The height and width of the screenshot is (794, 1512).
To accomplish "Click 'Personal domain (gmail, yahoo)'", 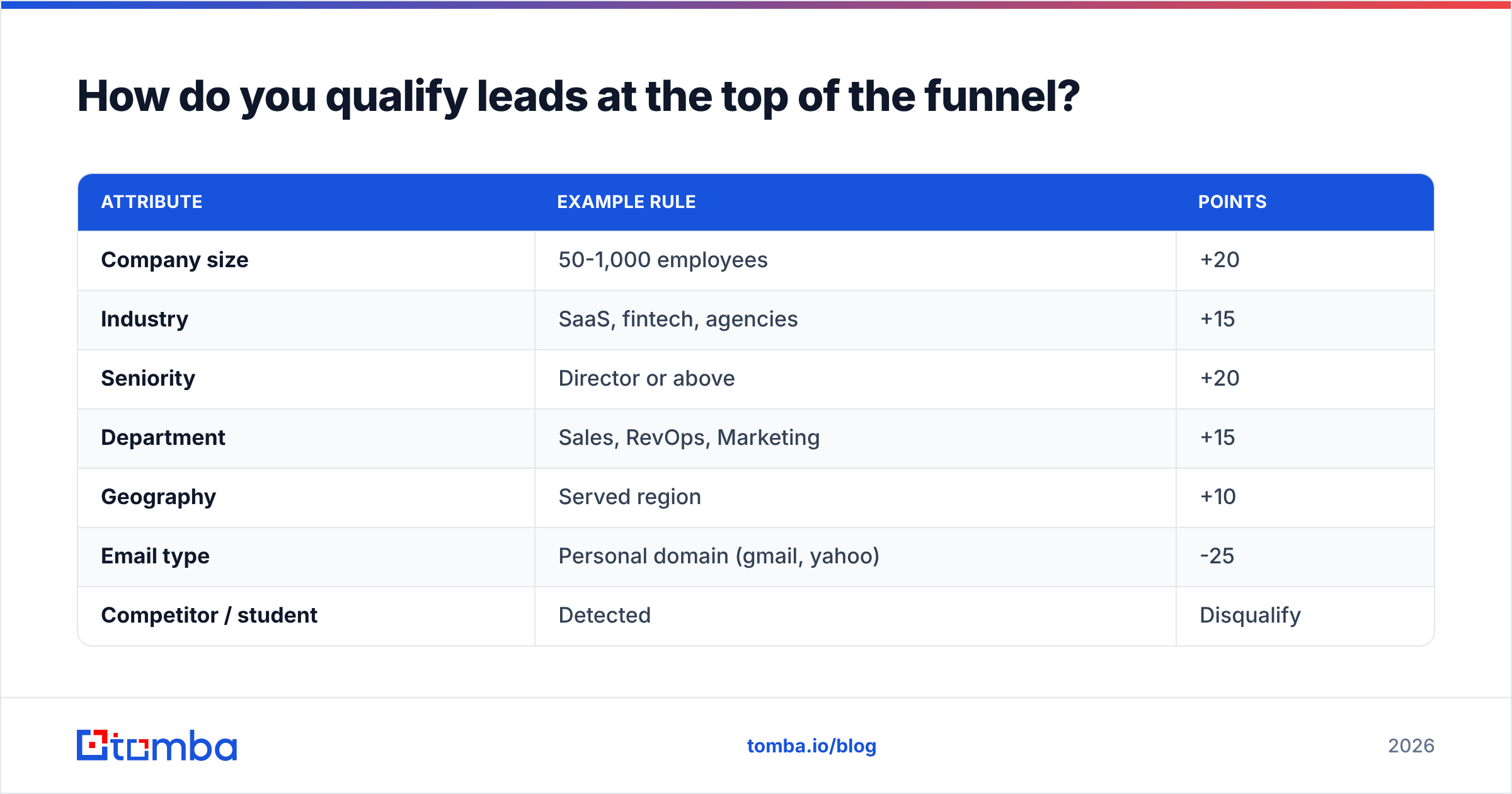I will 719,556.
